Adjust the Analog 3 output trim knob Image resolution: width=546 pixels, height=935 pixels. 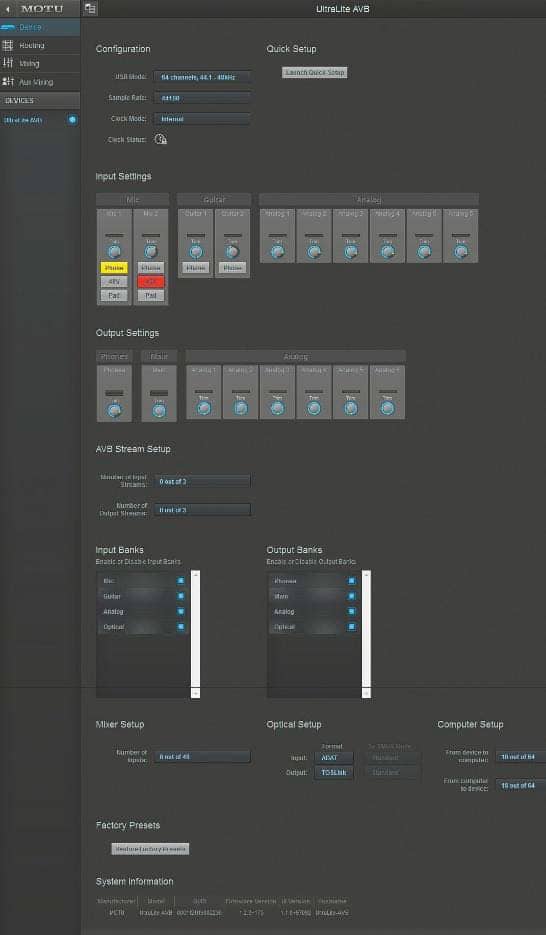[x=277, y=408]
